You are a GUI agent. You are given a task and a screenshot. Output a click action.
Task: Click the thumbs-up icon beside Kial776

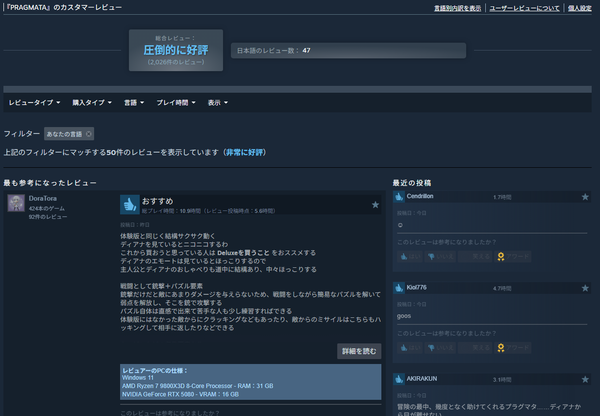pos(399,288)
